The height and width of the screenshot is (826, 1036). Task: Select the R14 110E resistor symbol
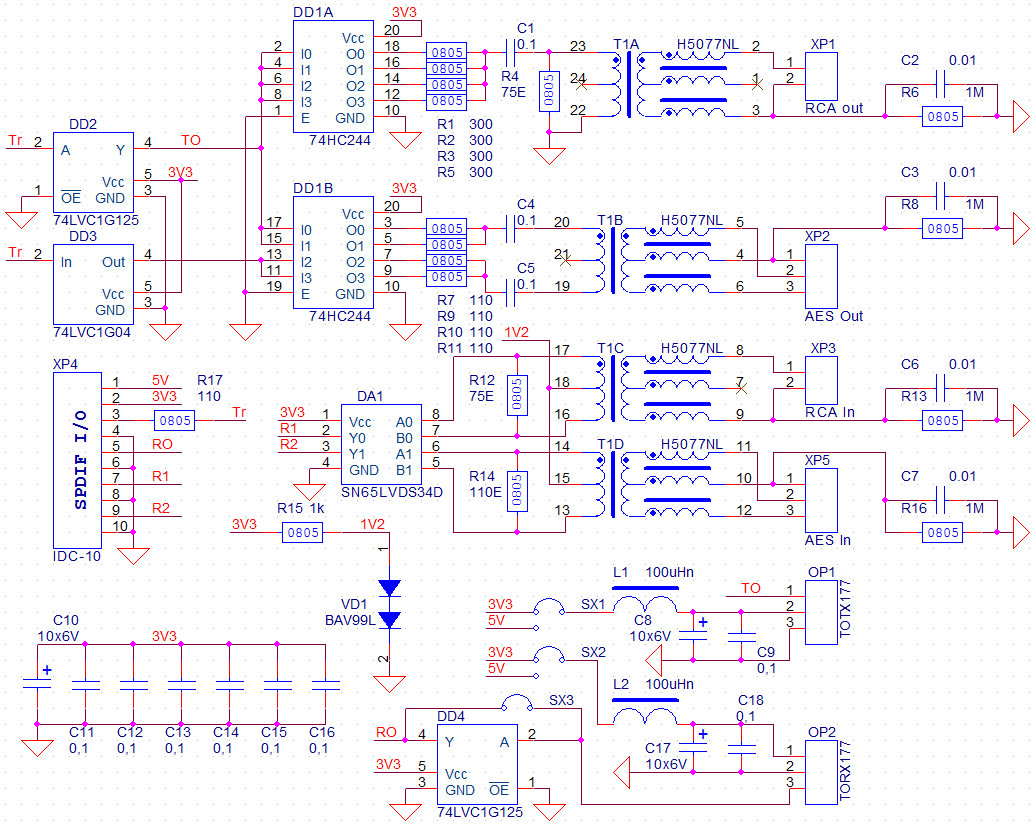coord(517,492)
